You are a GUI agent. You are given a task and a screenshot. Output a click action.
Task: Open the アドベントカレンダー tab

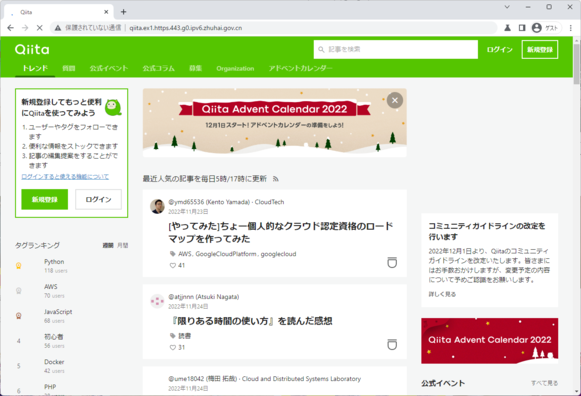301,69
